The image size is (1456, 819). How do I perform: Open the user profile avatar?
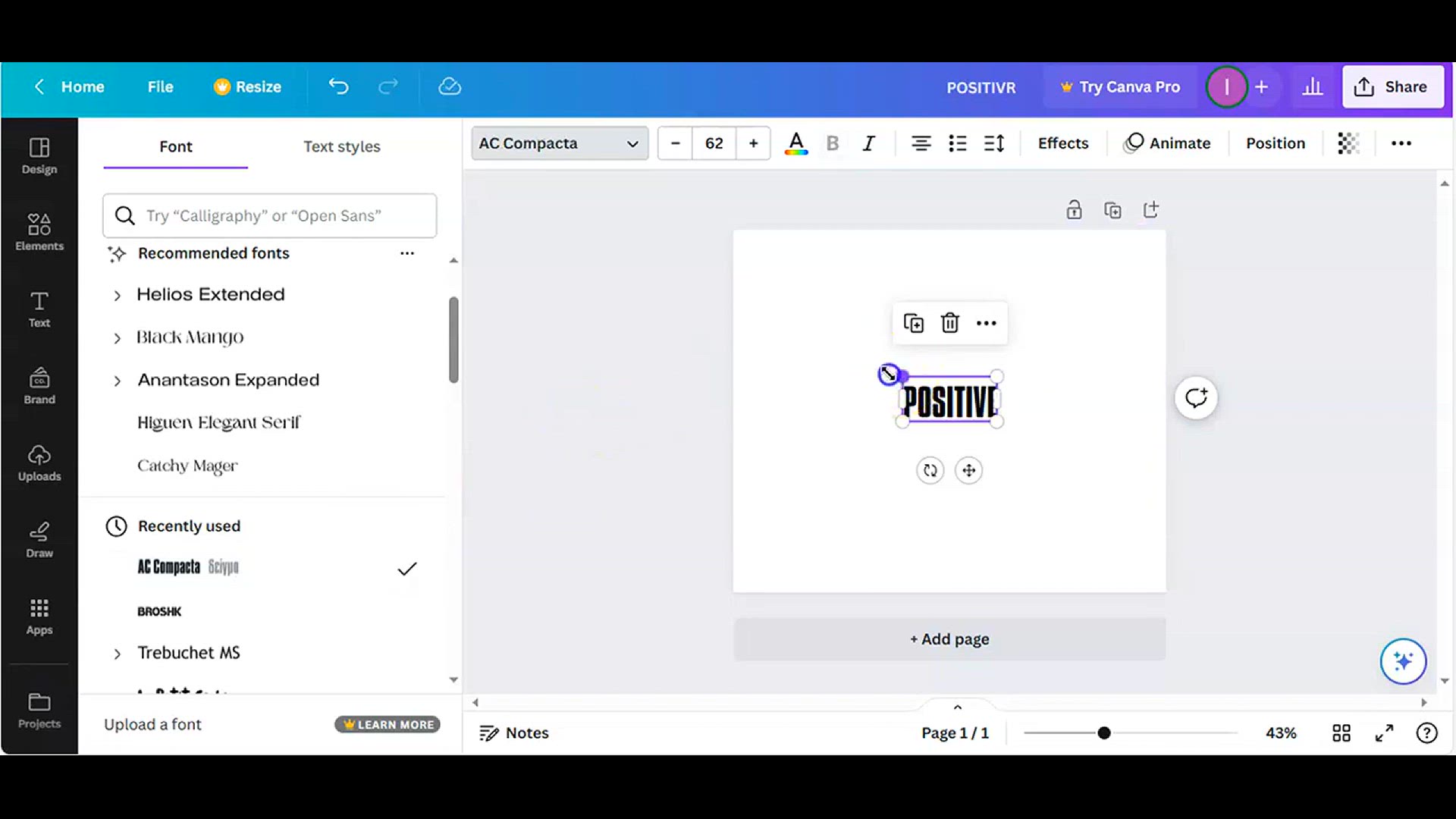click(x=1226, y=86)
